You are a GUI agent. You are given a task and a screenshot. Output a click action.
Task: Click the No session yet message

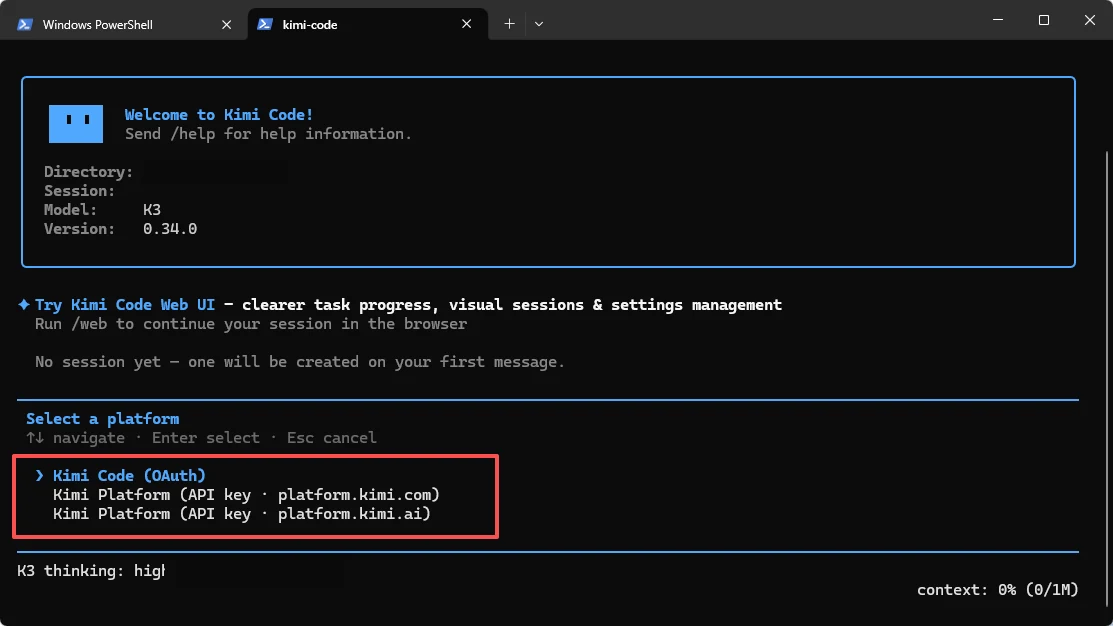(x=300, y=362)
